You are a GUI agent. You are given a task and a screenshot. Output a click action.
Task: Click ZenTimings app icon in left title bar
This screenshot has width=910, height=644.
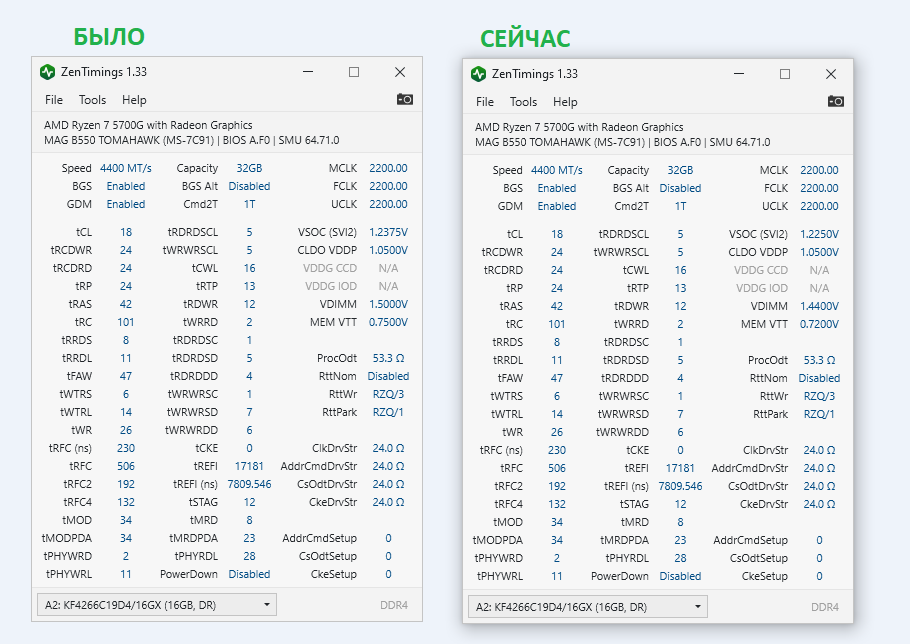tap(47, 72)
